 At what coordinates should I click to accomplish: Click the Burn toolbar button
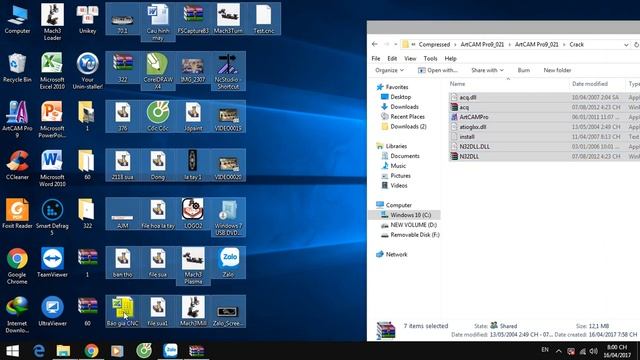[x=524, y=70]
